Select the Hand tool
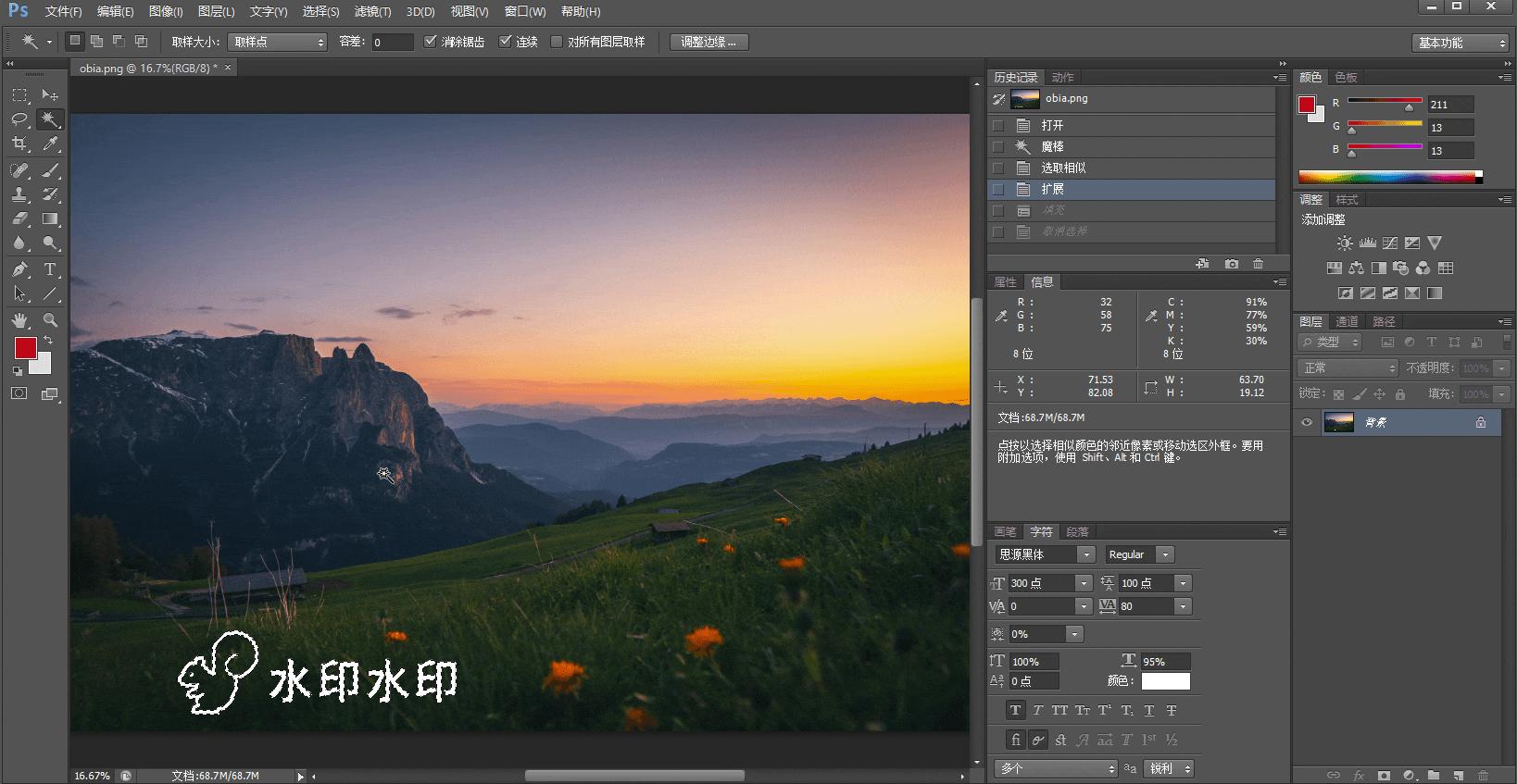The height and width of the screenshot is (784, 1517). click(x=19, y=320)
